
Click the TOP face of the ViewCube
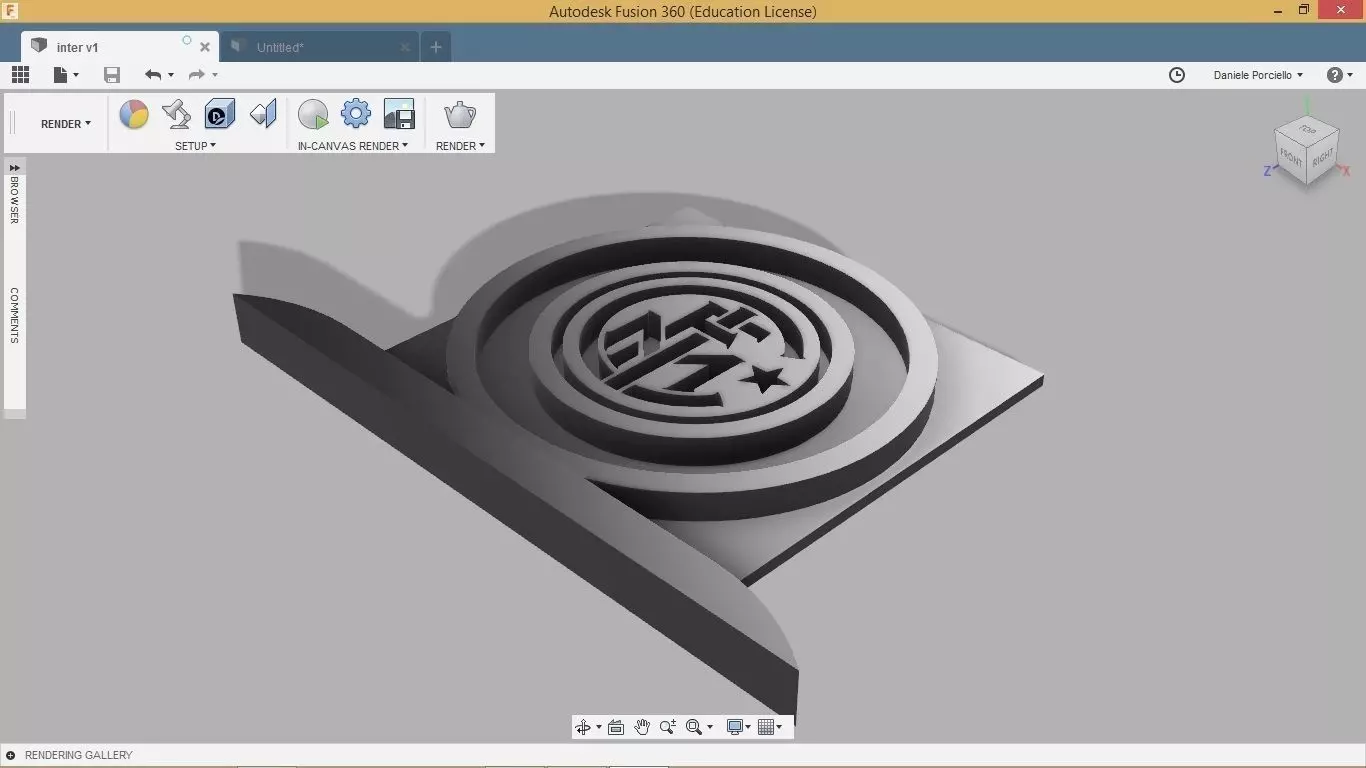click(1307, 129)
